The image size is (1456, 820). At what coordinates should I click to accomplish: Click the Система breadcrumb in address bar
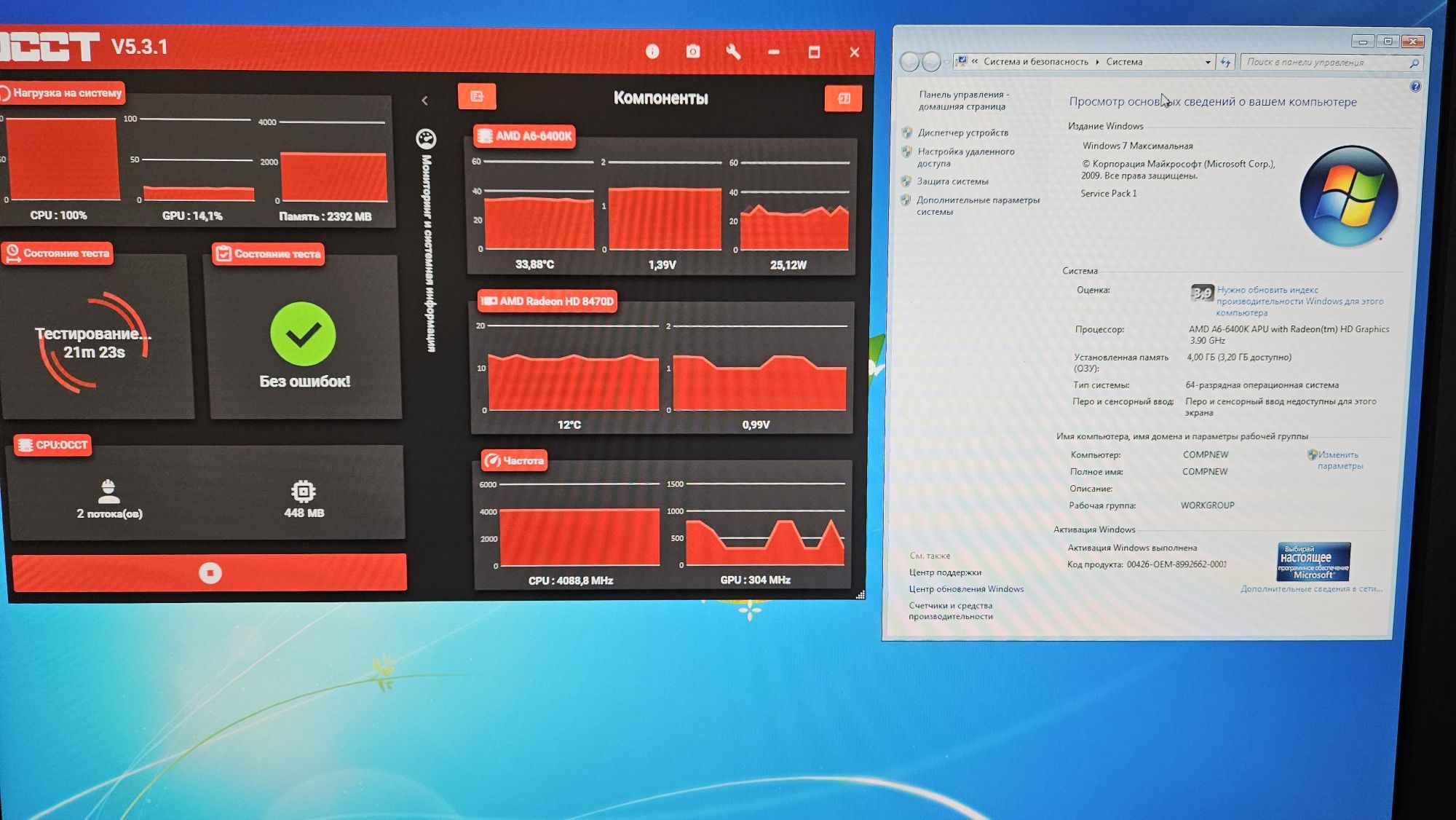1124,62
